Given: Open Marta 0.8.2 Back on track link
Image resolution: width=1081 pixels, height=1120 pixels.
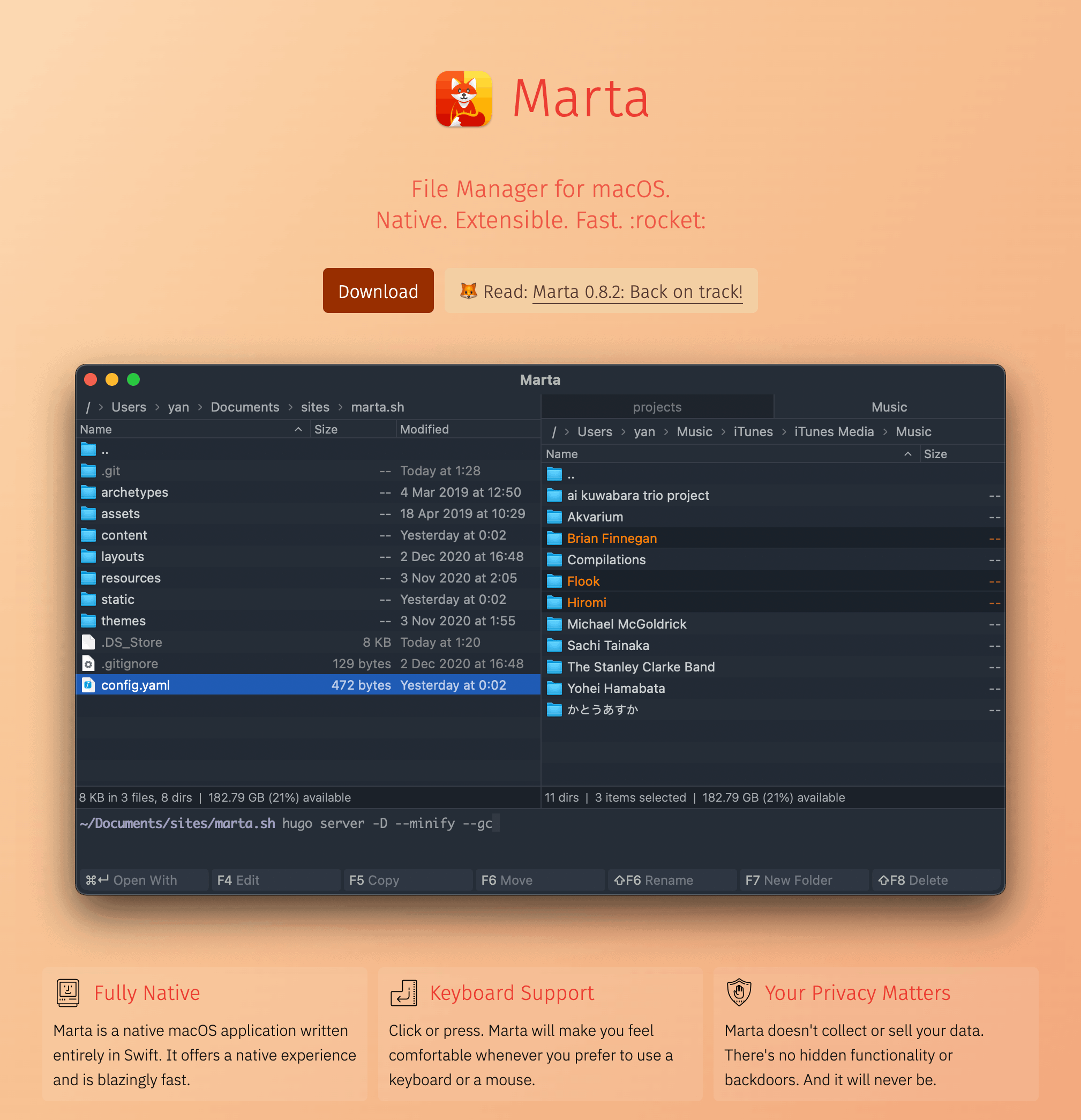Looking at the screenshot, I should pyautogui.click(x=637, y=292).
